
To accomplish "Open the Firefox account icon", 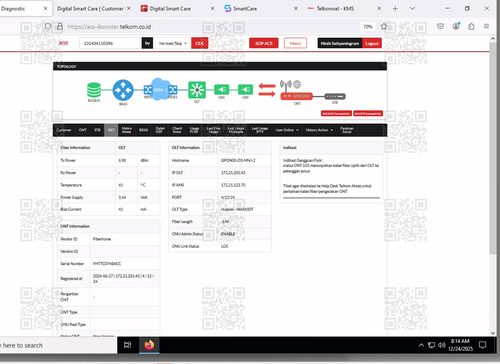I will point(456,26).
